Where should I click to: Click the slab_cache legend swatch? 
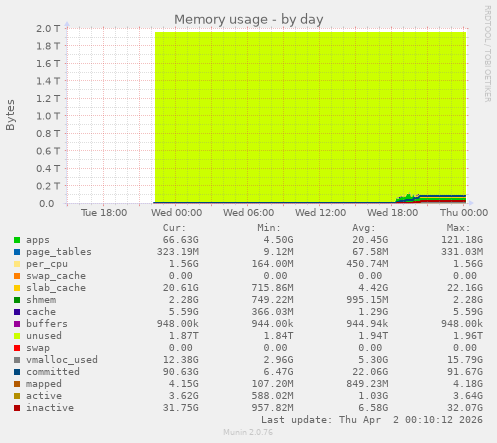tap(17, 288)
